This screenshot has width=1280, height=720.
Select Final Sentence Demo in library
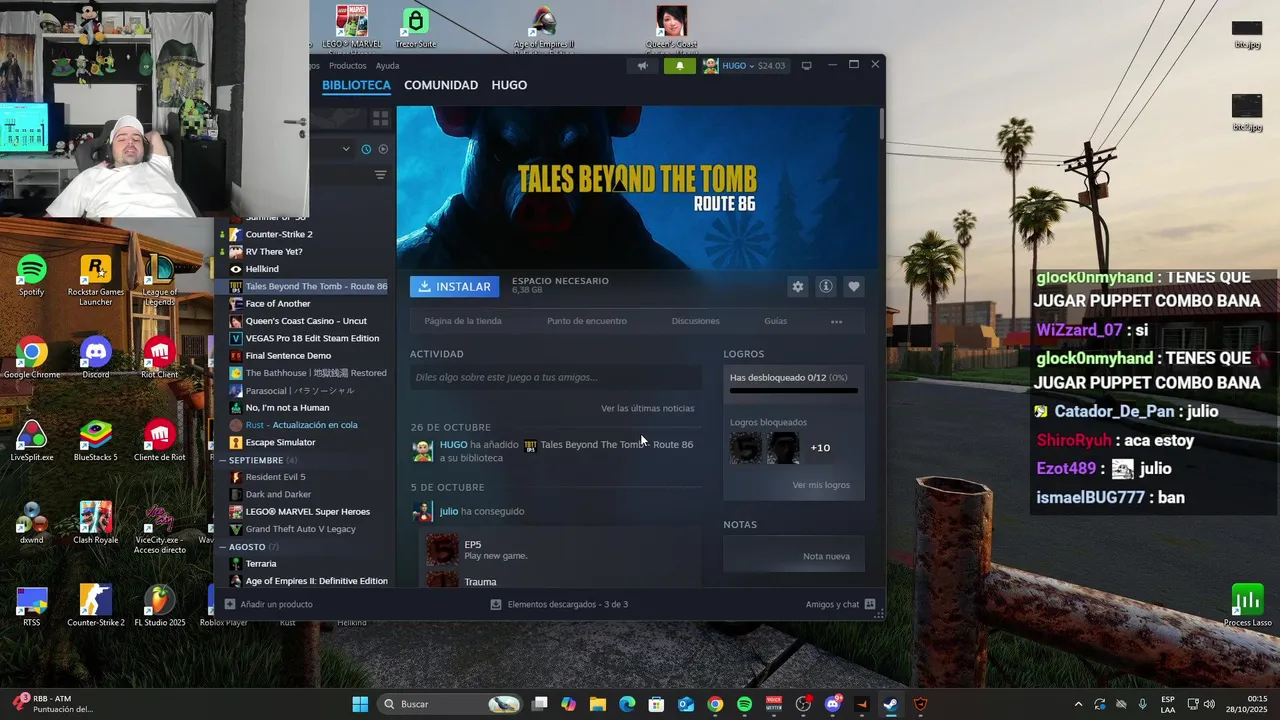coord(288,356)
